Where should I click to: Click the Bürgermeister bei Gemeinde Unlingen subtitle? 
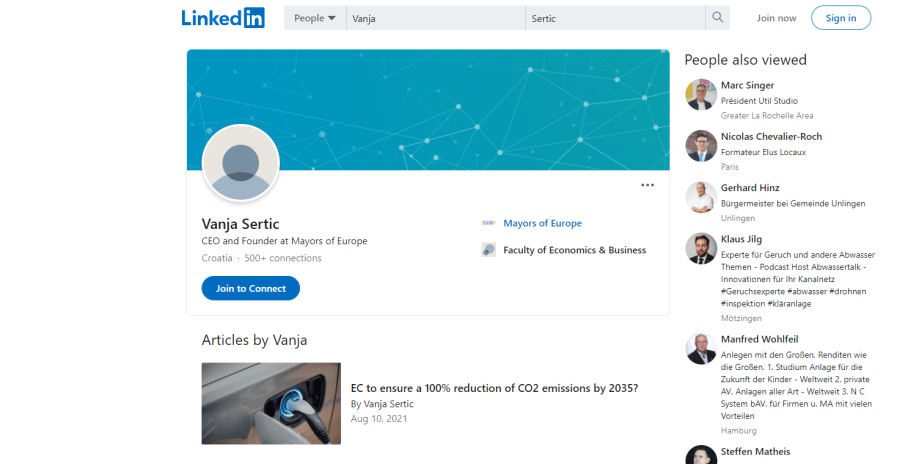point(793,203)
